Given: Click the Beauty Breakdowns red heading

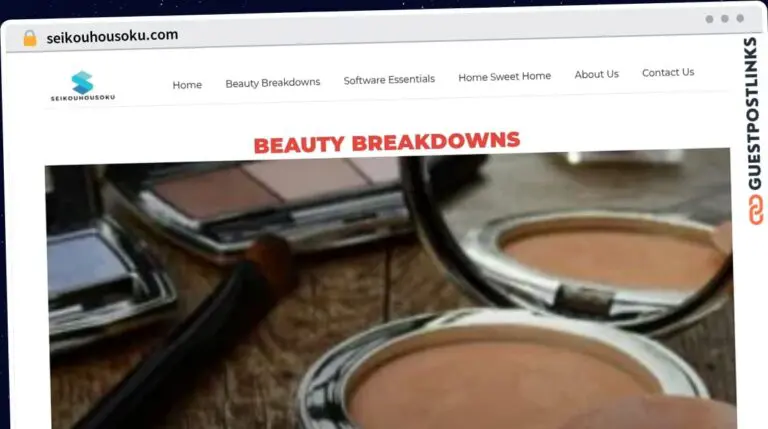Looking at the screenshot, I should [387, 143].
